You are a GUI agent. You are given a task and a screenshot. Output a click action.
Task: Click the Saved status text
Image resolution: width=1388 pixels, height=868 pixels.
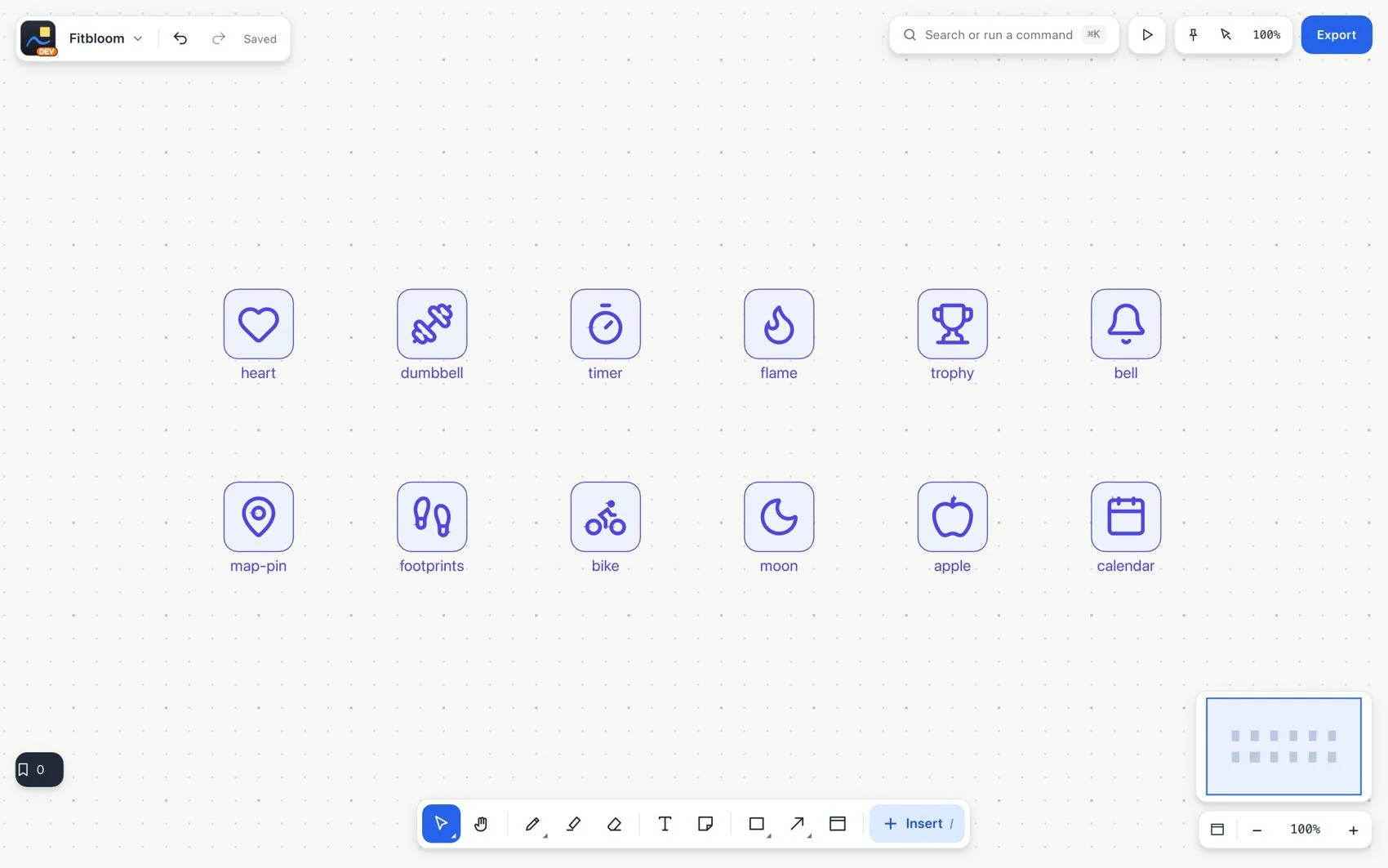(260, 39)
